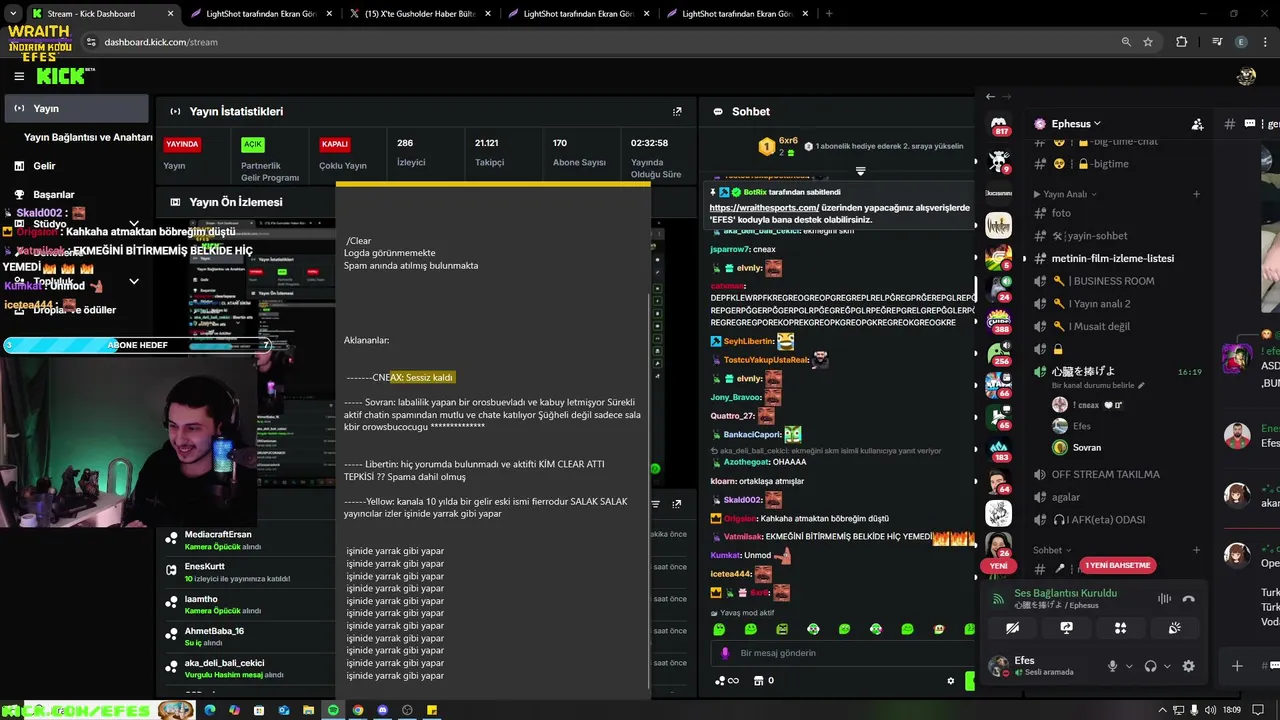
Task: Click the Discord back arrow
Action: (990, 97)
